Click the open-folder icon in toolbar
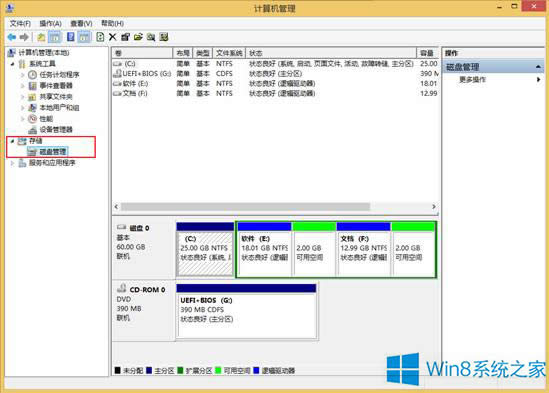Image resolution: width=549 pixels, height=393 pixels. click(138, 37)
